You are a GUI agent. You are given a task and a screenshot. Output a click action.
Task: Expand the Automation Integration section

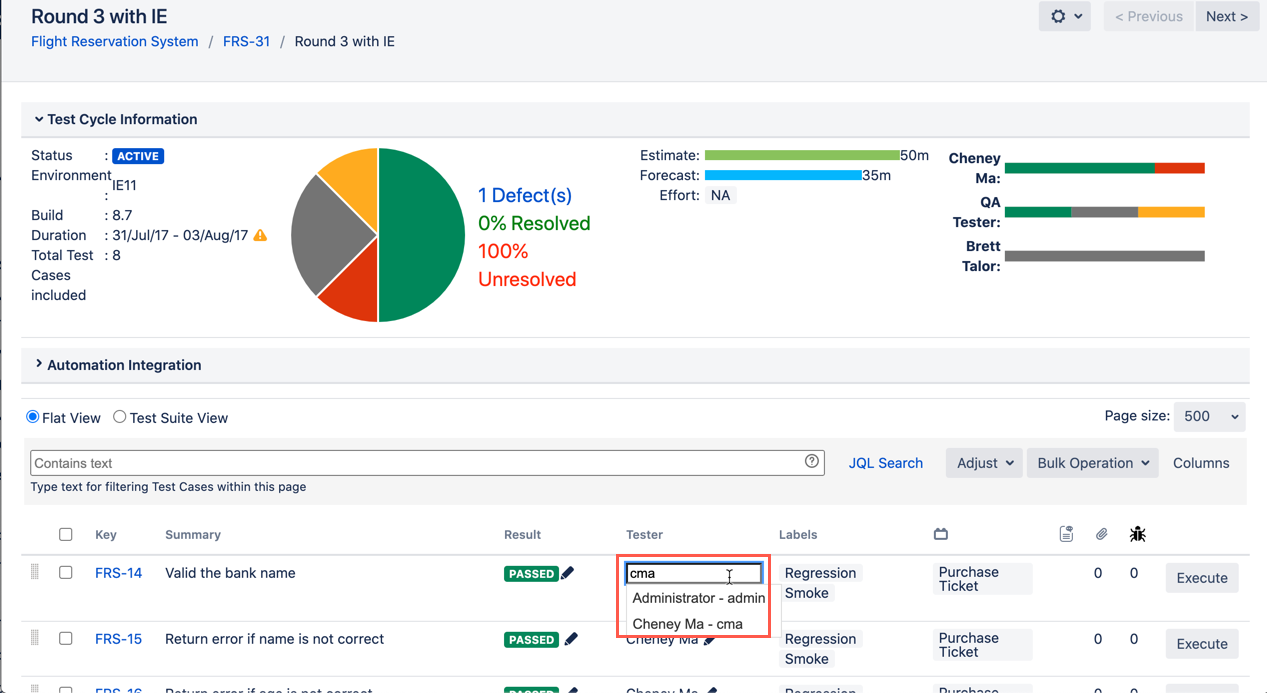(x=39, y=365)
